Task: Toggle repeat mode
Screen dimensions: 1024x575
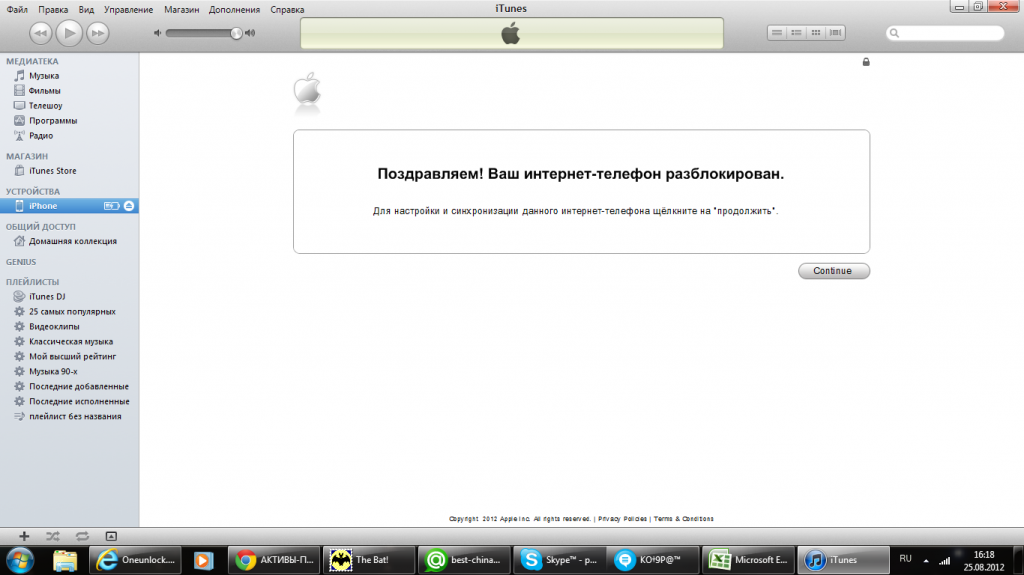Action: coord(81,536)
